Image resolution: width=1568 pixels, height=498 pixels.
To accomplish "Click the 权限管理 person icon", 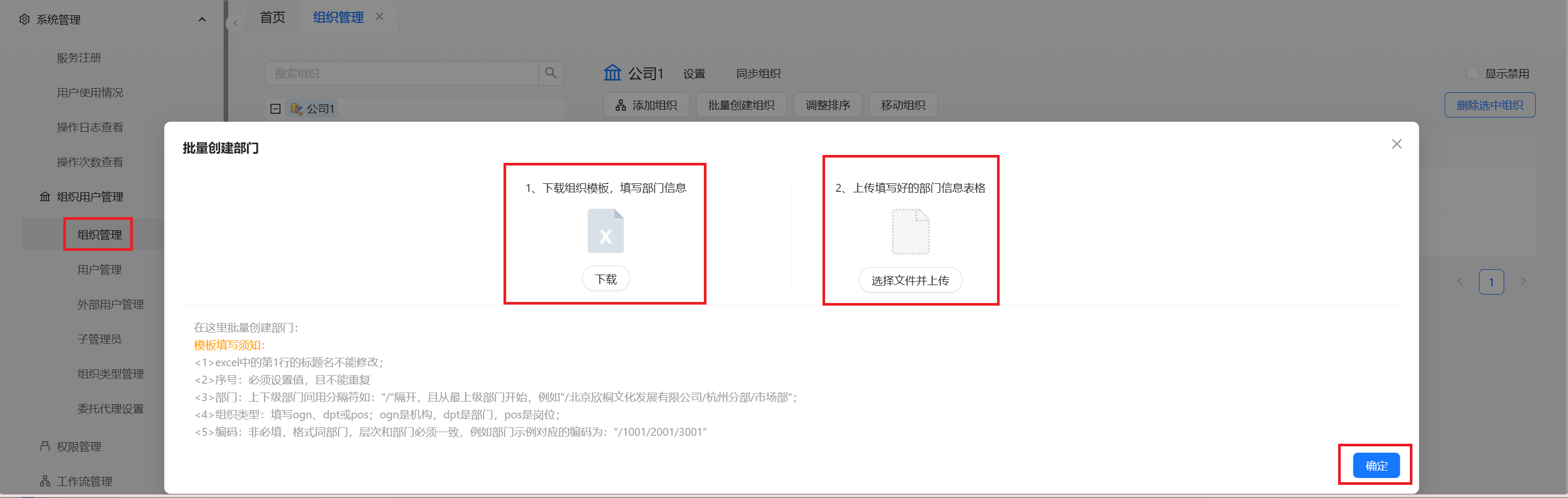I will [45, 446].
